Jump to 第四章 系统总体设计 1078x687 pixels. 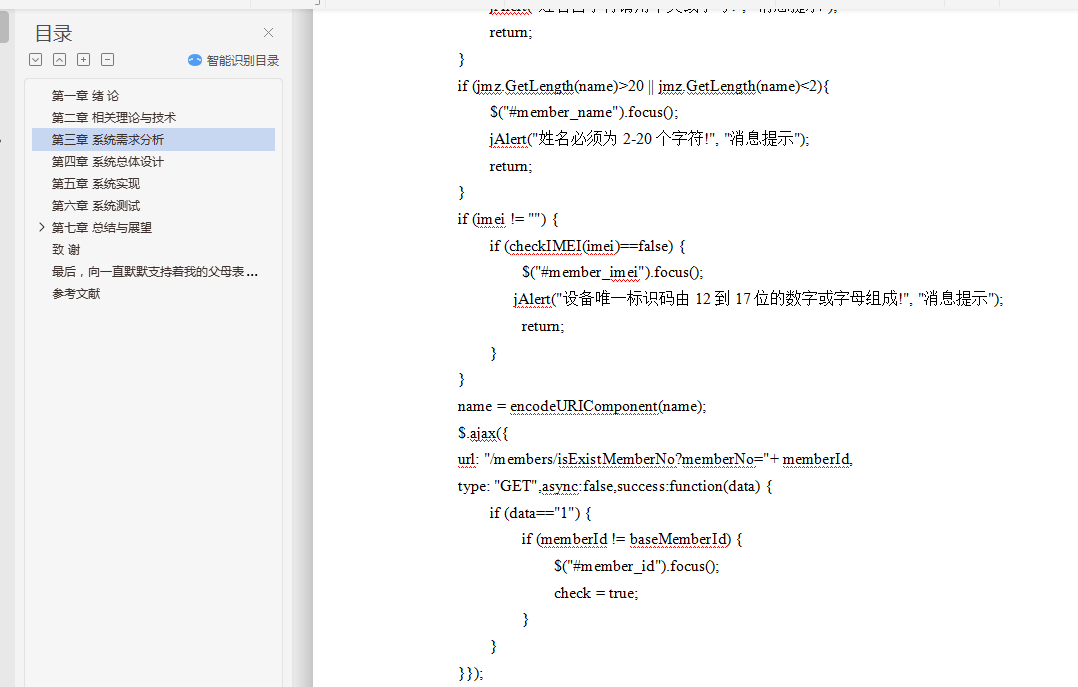[108, 162]
